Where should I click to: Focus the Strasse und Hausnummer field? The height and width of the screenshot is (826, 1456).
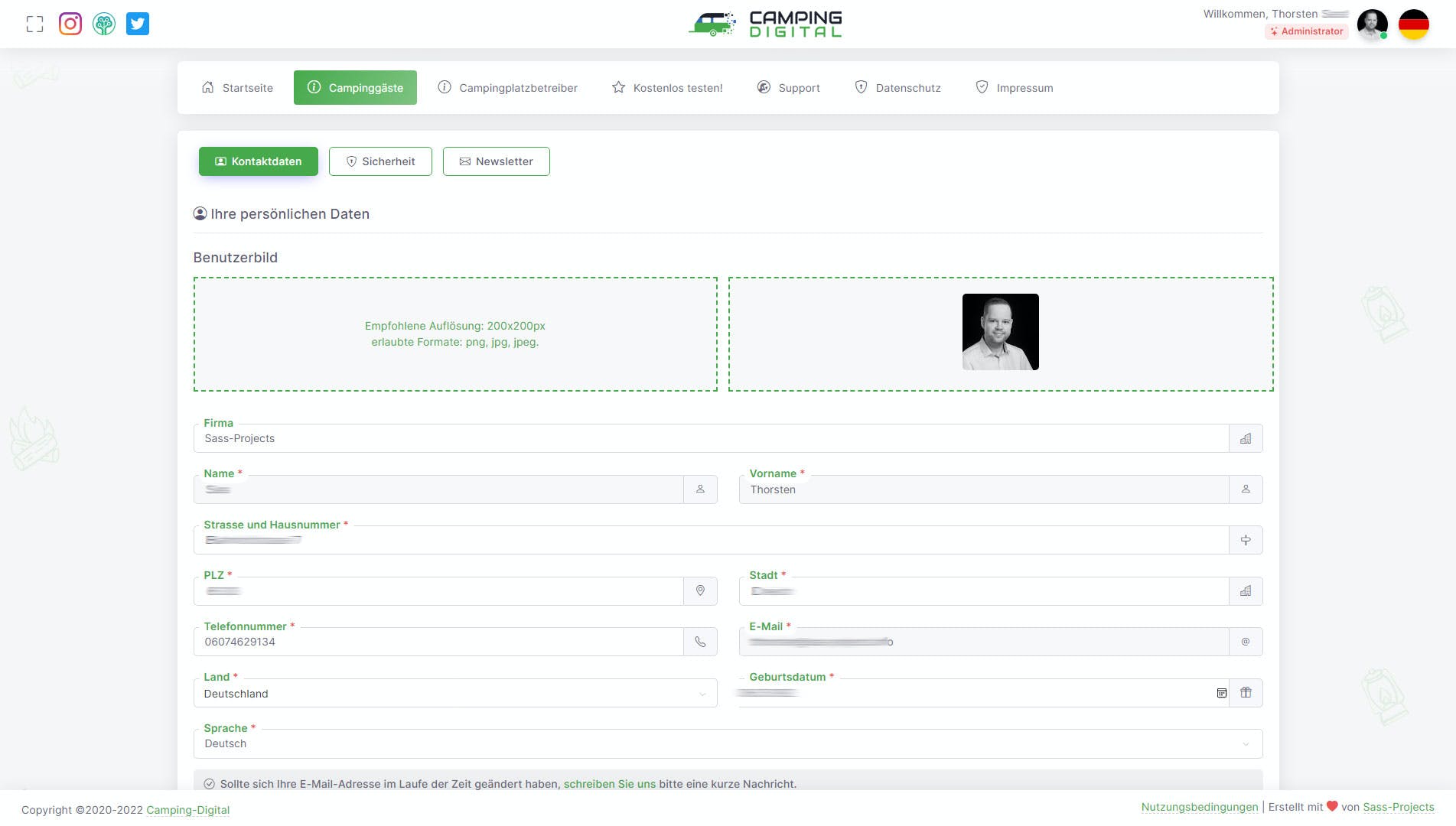[x=712, y=540]
